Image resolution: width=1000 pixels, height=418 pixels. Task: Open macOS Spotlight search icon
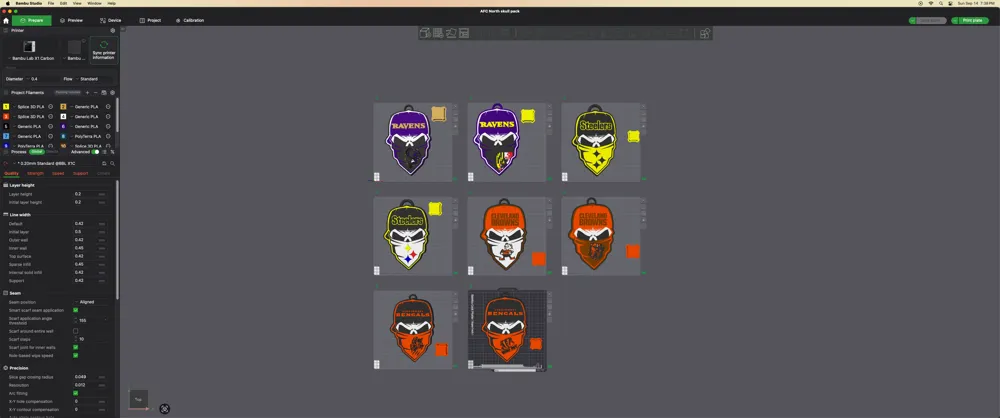click(941, 3)
